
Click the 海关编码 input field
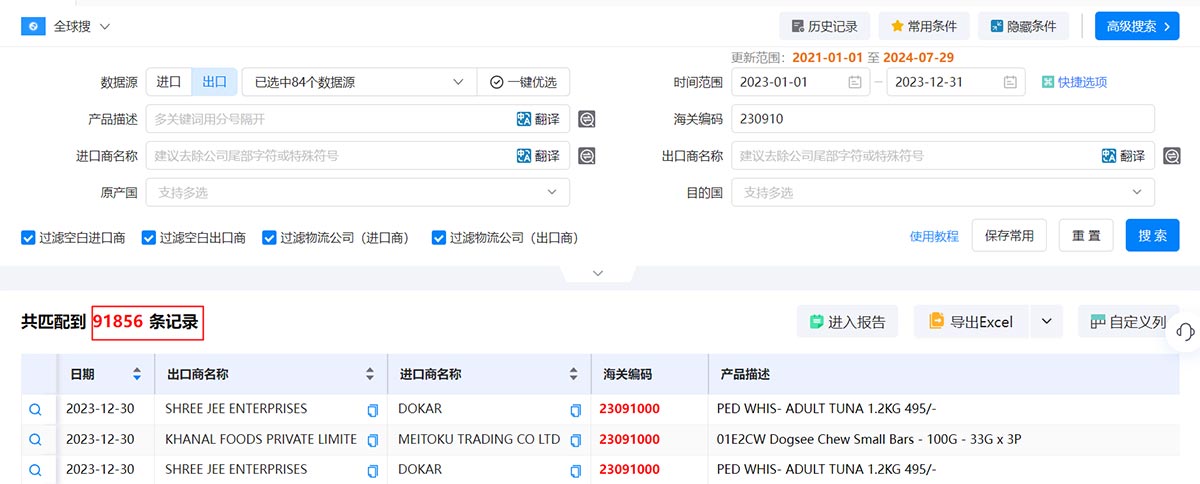[x=942, y=119]
